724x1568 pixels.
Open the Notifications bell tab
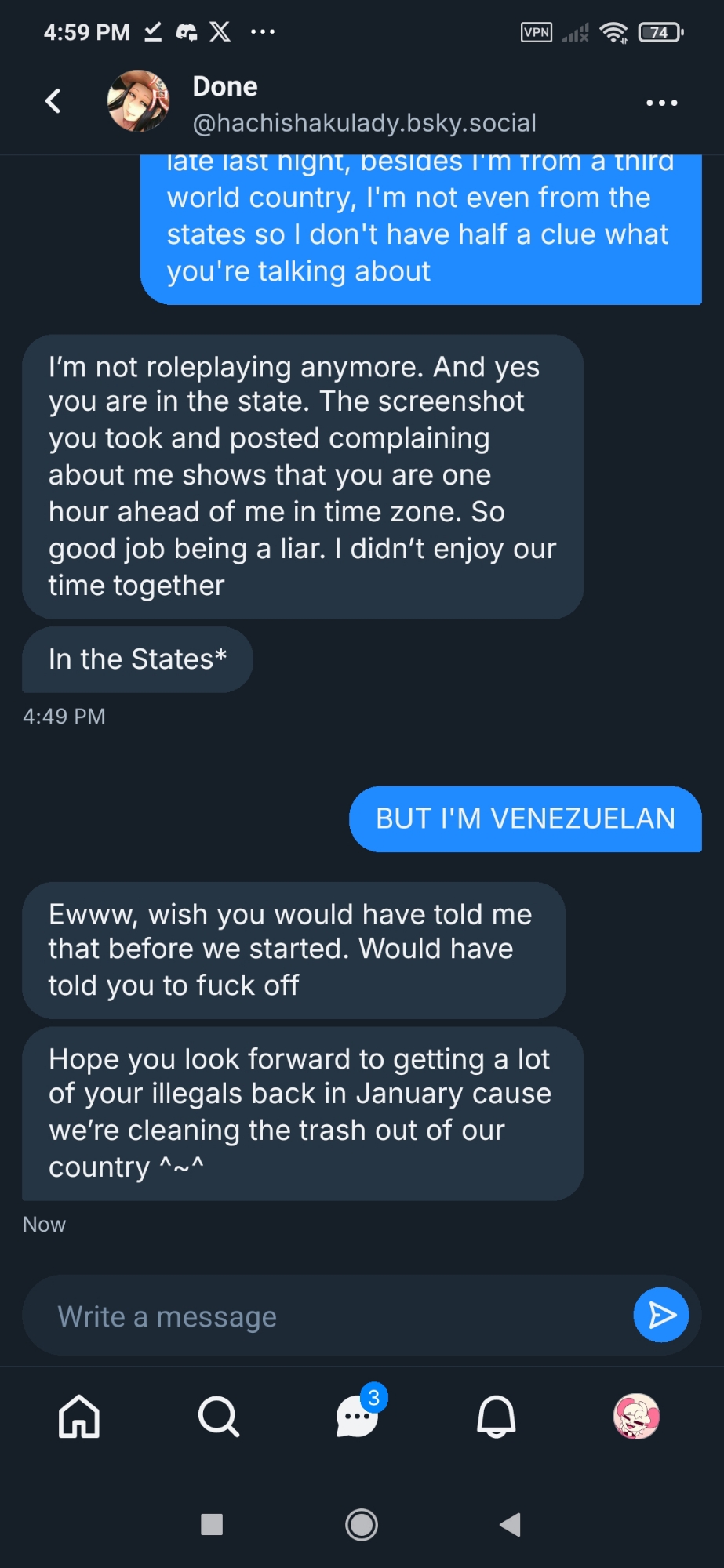[497, 1417]
